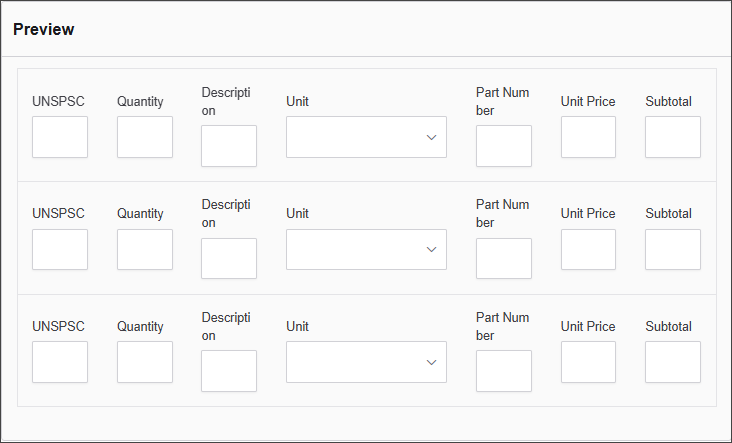732x443 pixels.
Task: Select the first row Description box
Action: pos(229,146)
